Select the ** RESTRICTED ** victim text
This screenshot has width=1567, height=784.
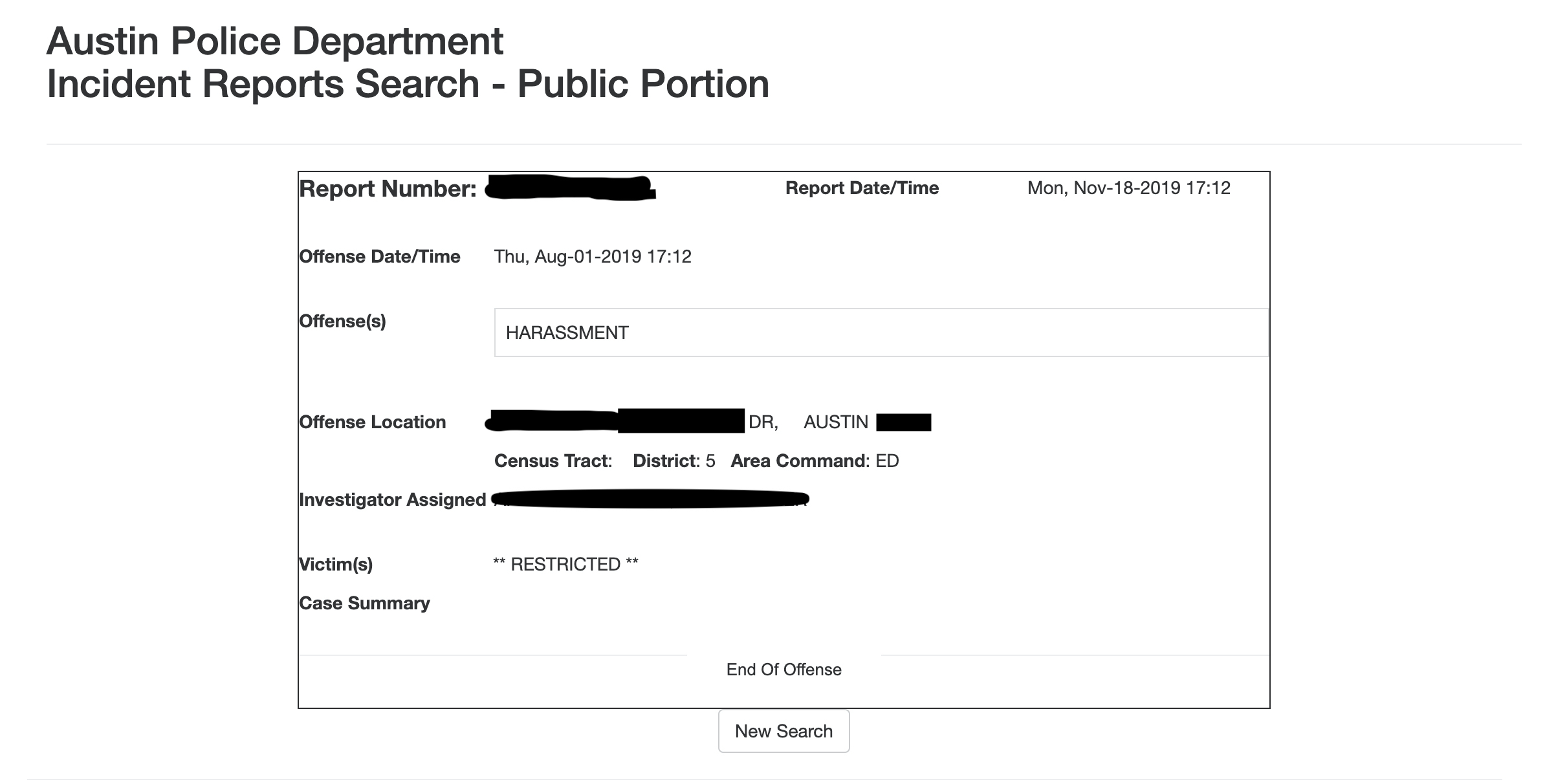[565, 565]
